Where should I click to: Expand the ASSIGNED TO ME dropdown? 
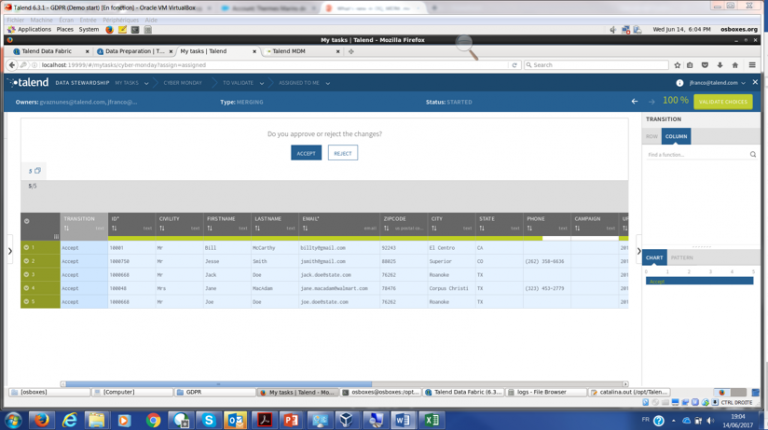point(328,83)
